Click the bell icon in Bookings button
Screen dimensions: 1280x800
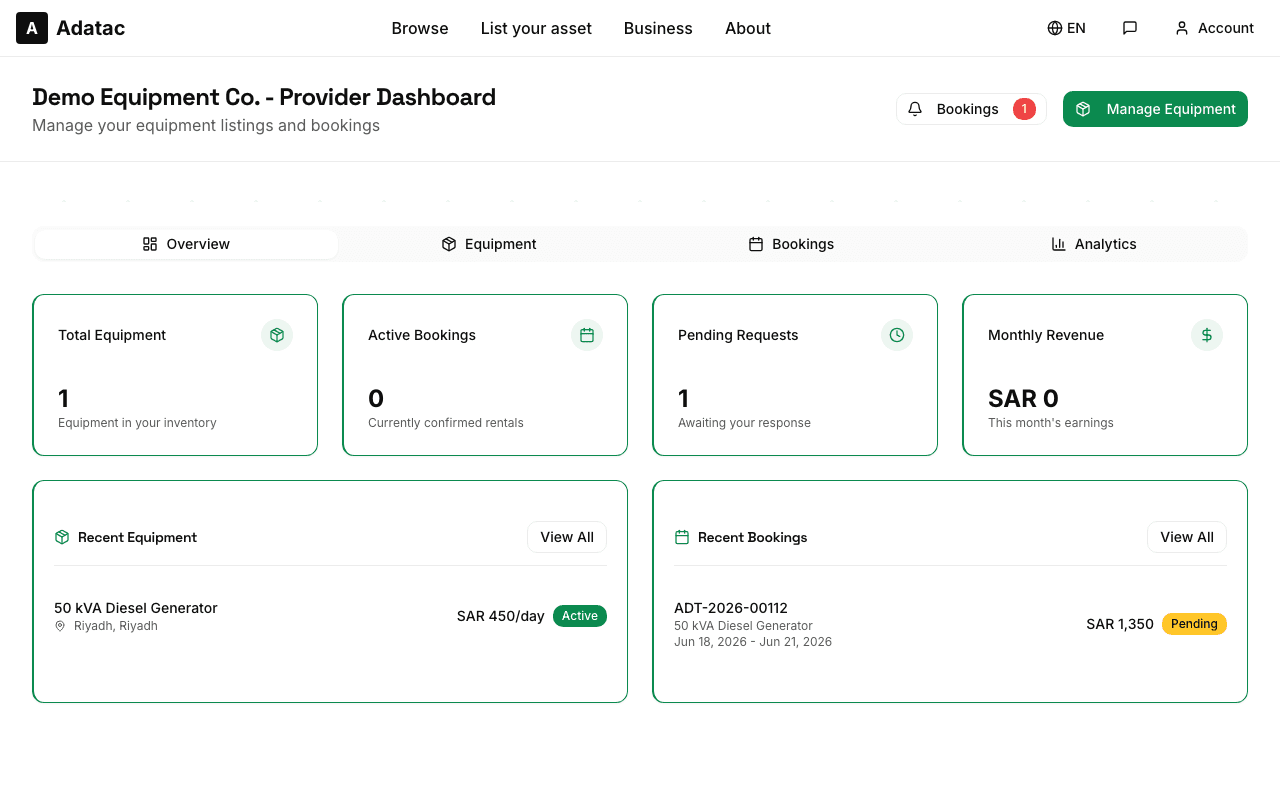coord(915,109)
